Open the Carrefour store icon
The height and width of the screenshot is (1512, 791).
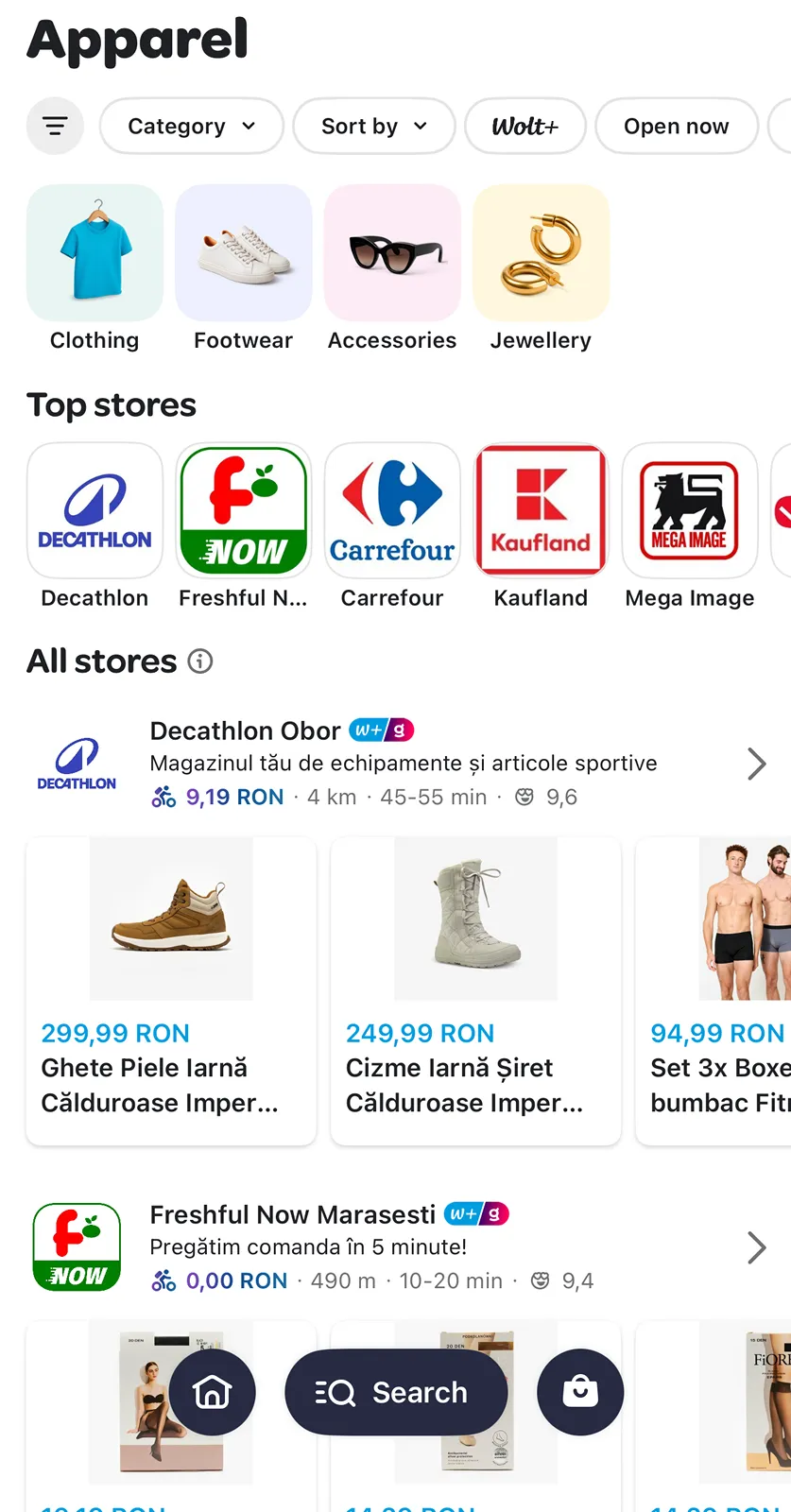[392, 510]
